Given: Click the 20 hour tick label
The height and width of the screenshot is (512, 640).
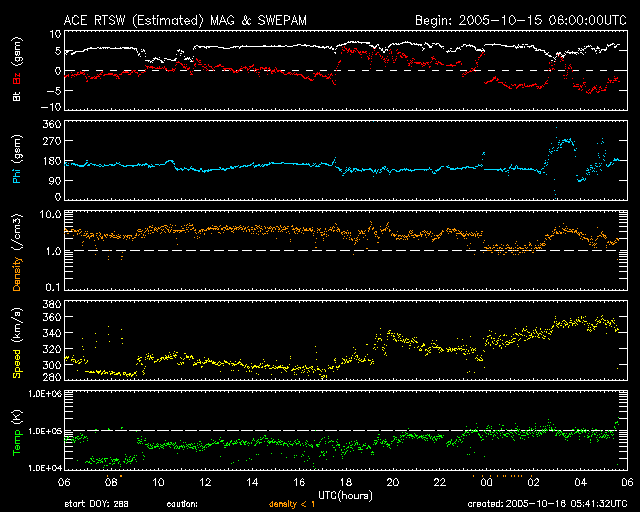Looking at the screenshot, I should click(393, 483).
